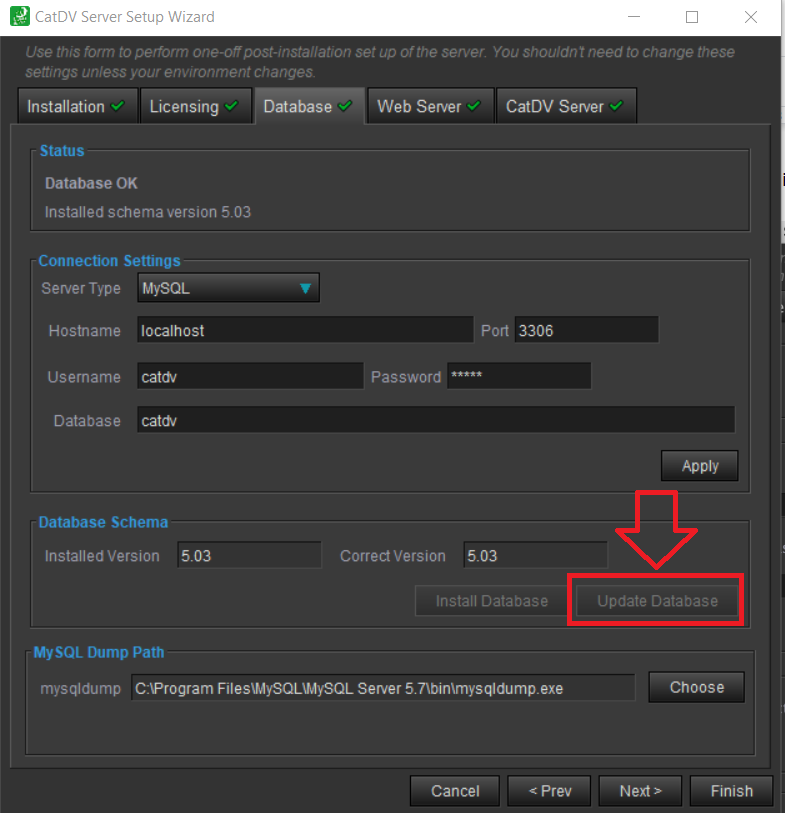
Task: Click the Install Database button
Action: pyautogui.click(x=492, y=601)
